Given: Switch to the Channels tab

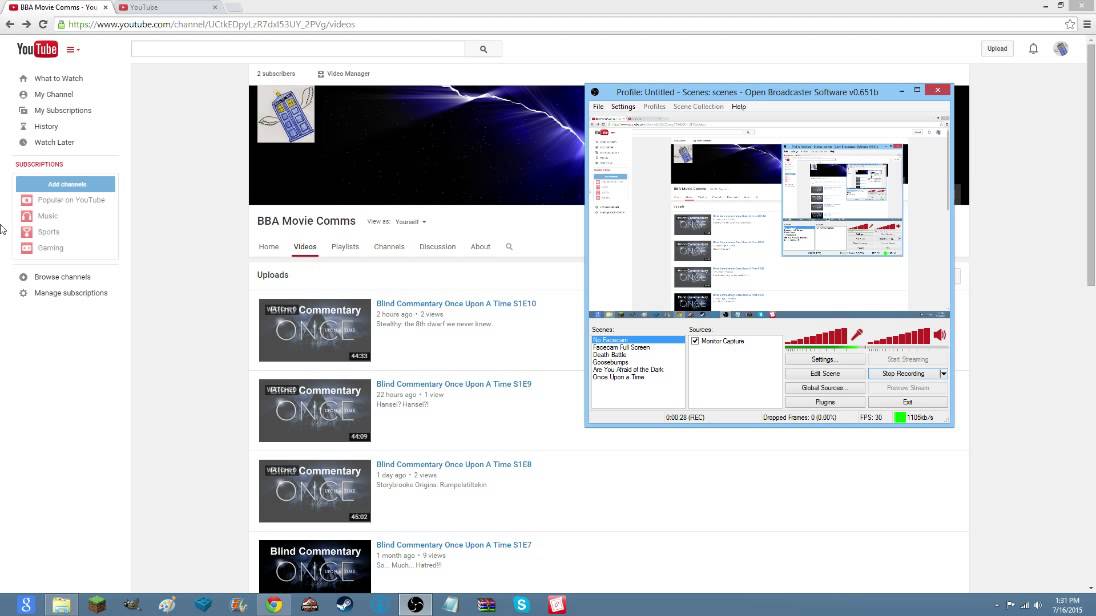Looking at the screenshot, I should (x=389, y=247).
